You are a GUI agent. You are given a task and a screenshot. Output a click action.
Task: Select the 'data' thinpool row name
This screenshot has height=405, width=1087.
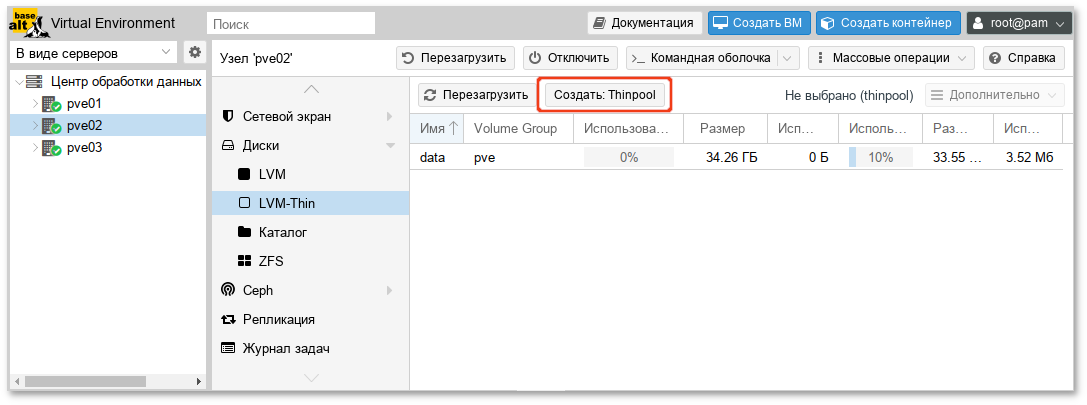point(432,157)
